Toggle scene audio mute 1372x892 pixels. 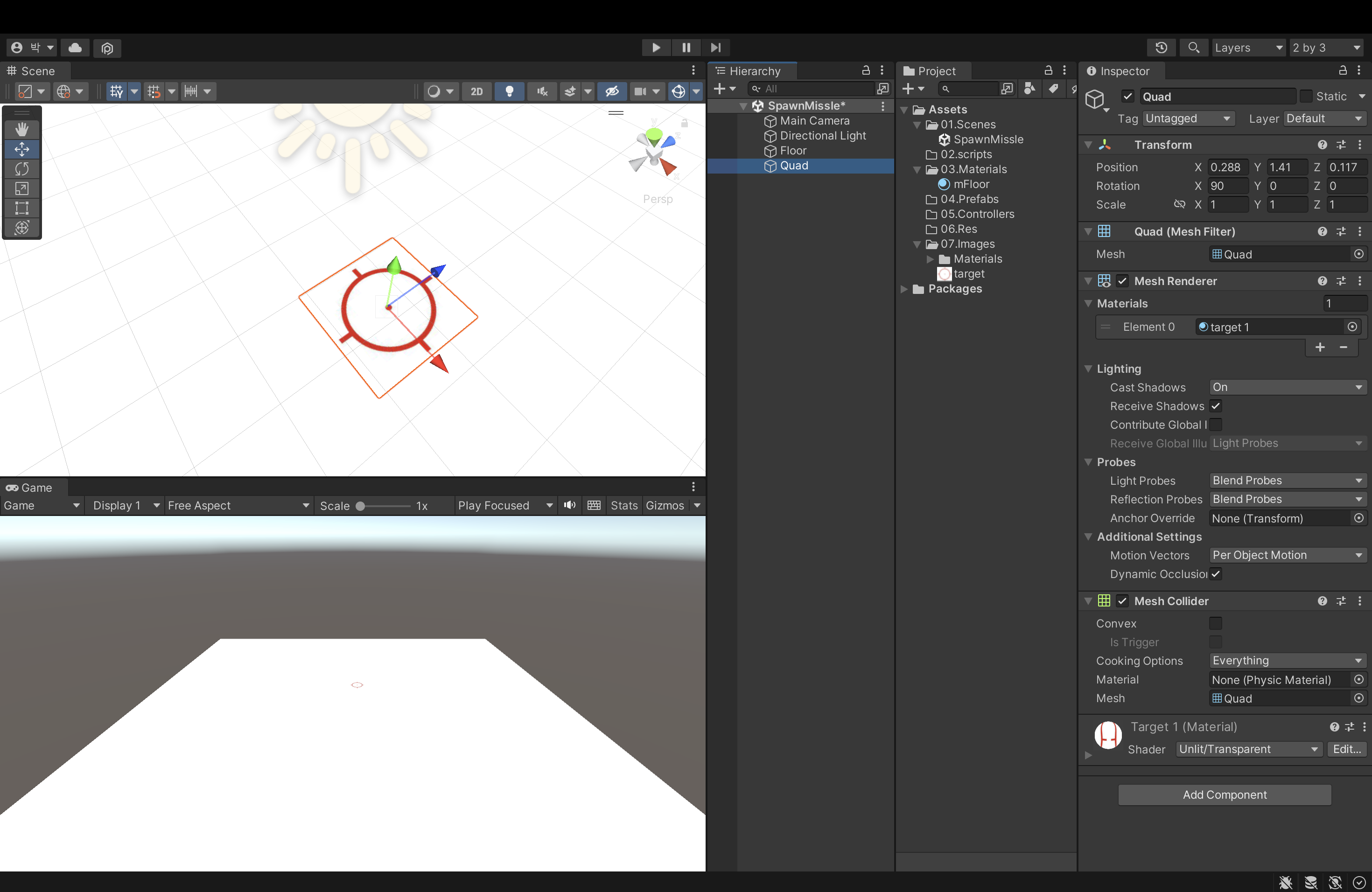pyautogui.click(x=542, y=91)
